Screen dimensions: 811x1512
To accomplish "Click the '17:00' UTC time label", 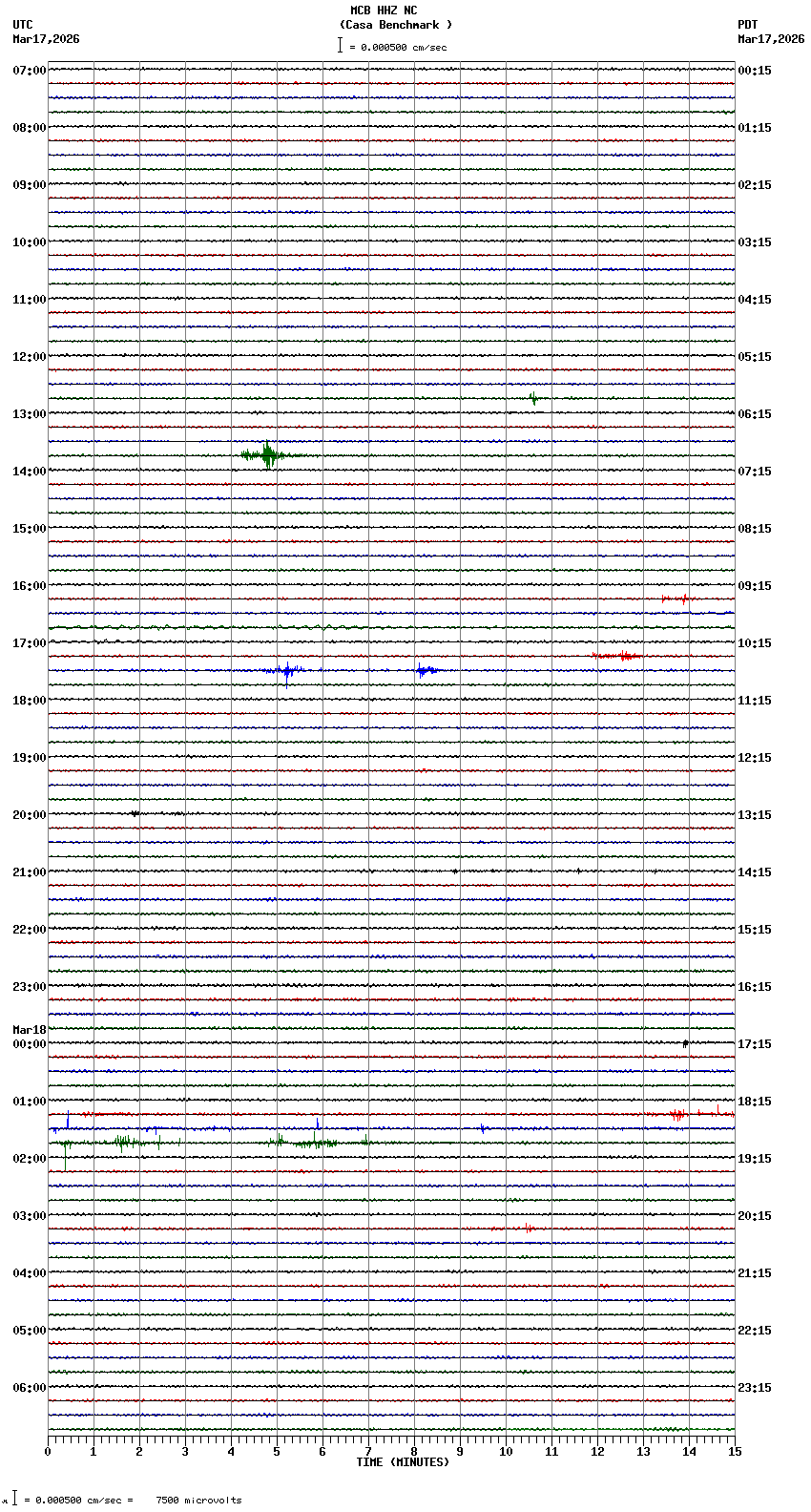I will pos(30,643).
